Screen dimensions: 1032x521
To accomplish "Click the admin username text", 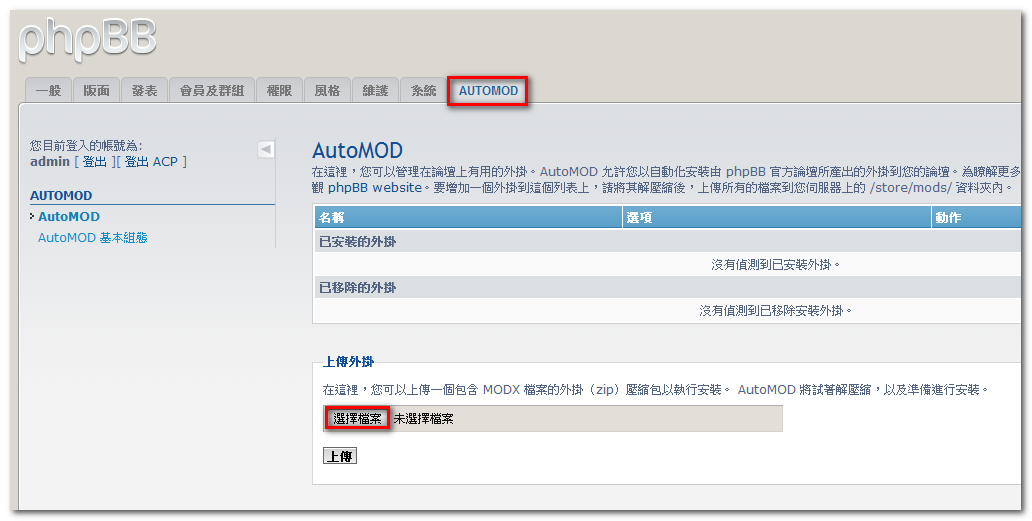I will (50, 162).
